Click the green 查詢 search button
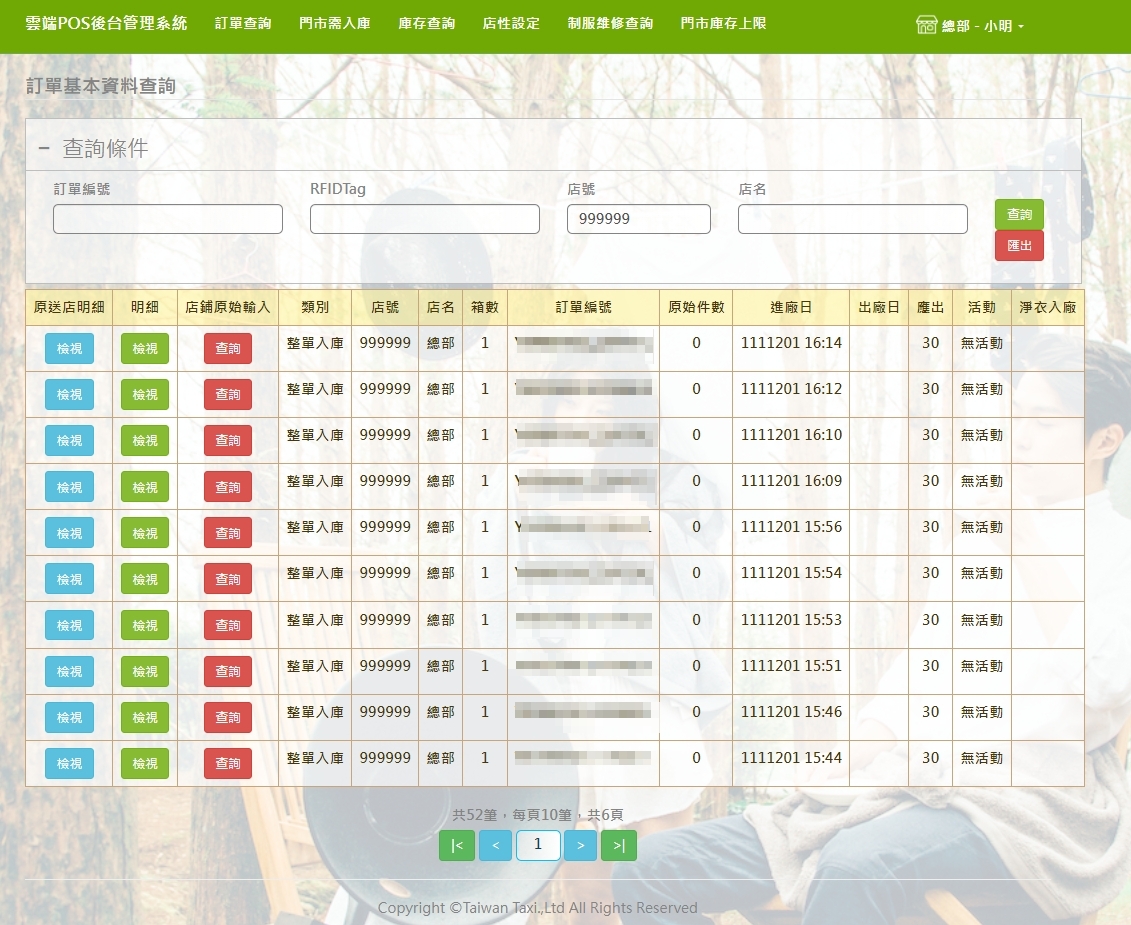Image resolution: width=1131 pixels, height=925 pixels. tap(1019, 214)
